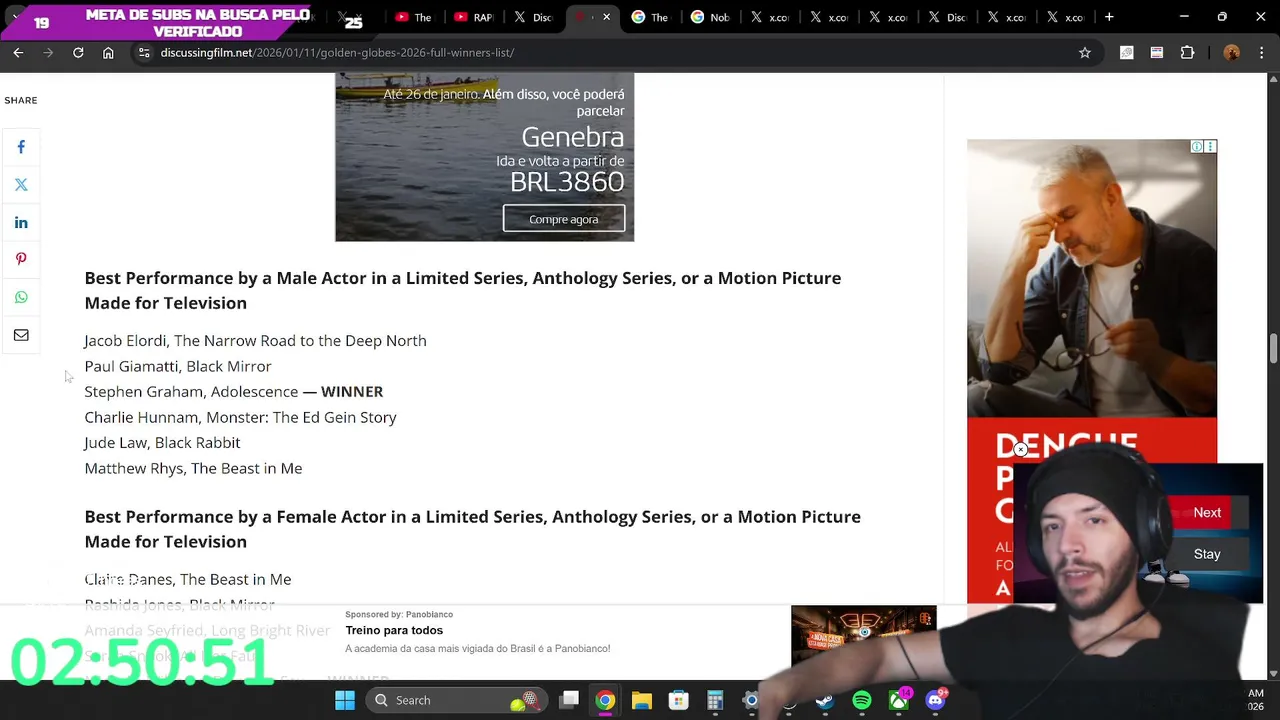The height and width of the screenshot is (720, 1280).
Task: Open the browser home page
Action: coord(108,52)
